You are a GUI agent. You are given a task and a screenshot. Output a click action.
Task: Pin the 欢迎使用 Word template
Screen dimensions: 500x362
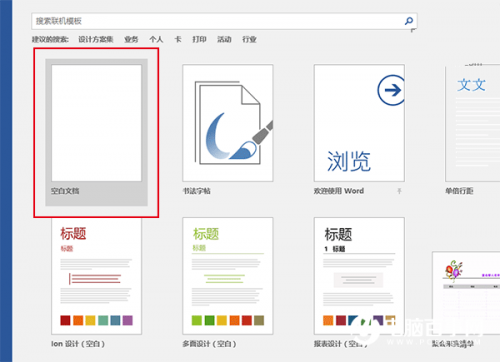pyautogui.click(x=399, y=191)
